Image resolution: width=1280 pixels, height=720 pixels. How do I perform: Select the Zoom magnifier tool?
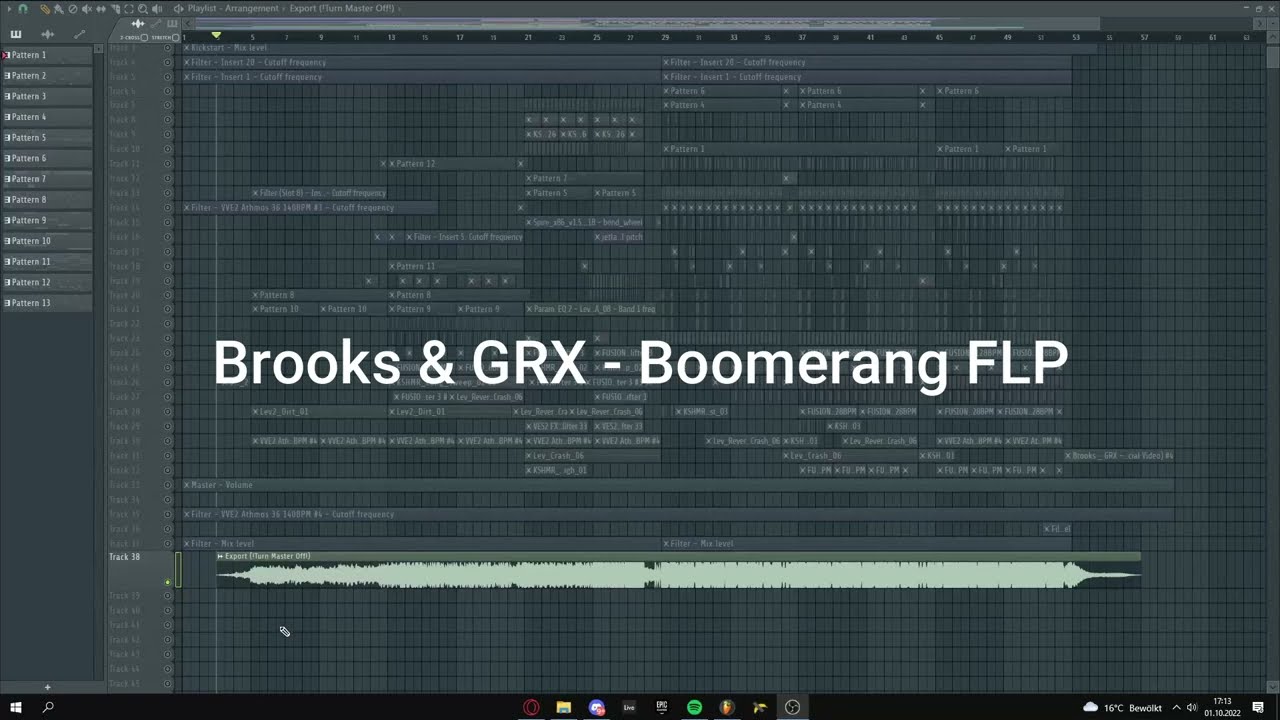143,9
